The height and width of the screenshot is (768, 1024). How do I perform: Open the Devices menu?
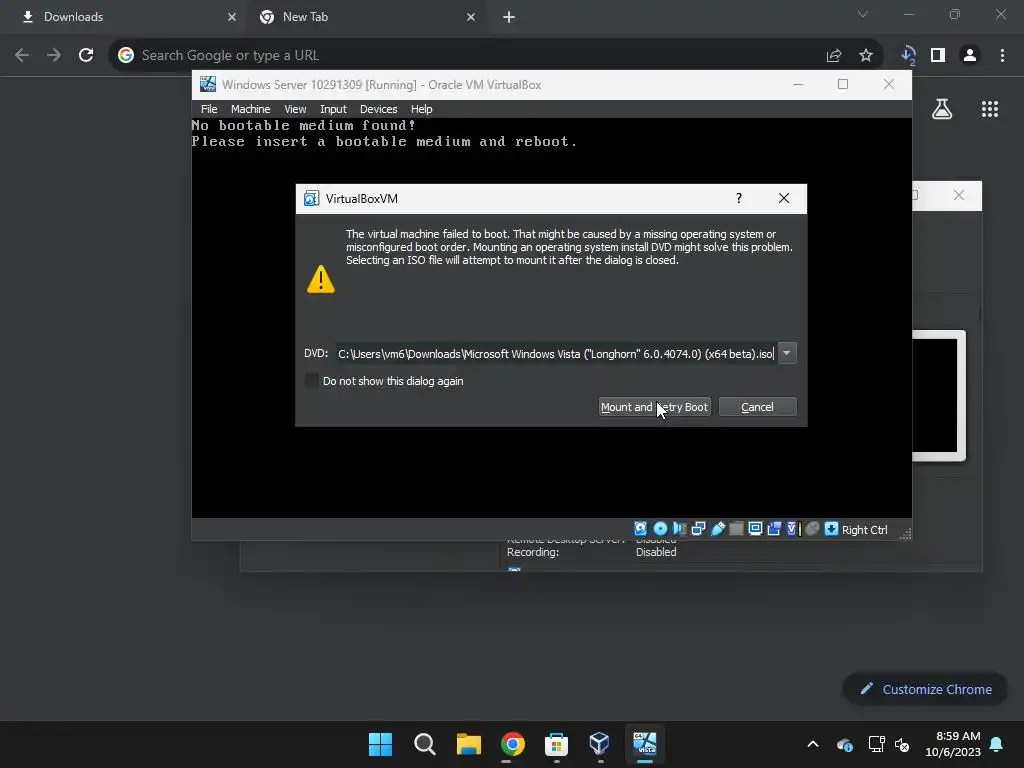(378, 109)
